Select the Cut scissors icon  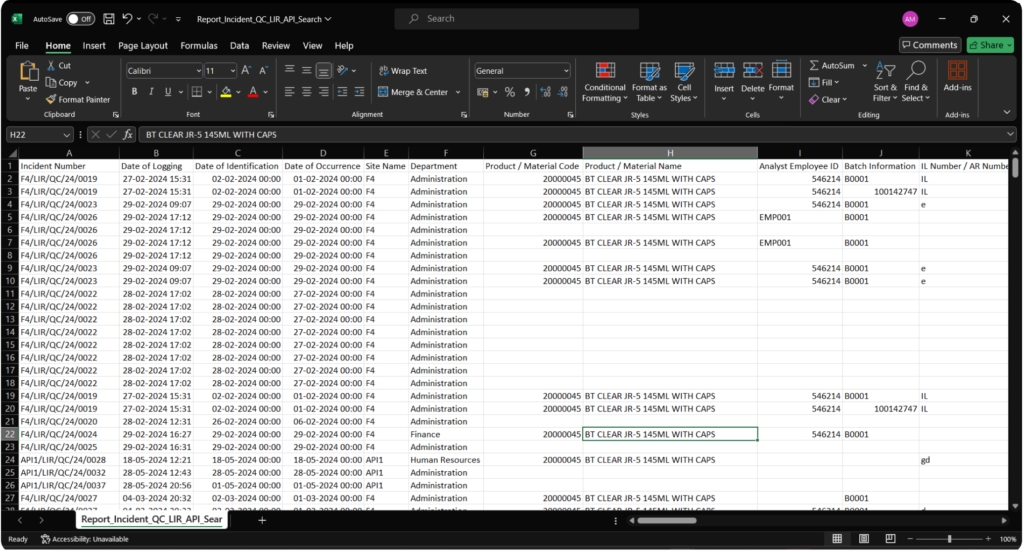click(51, 65)
